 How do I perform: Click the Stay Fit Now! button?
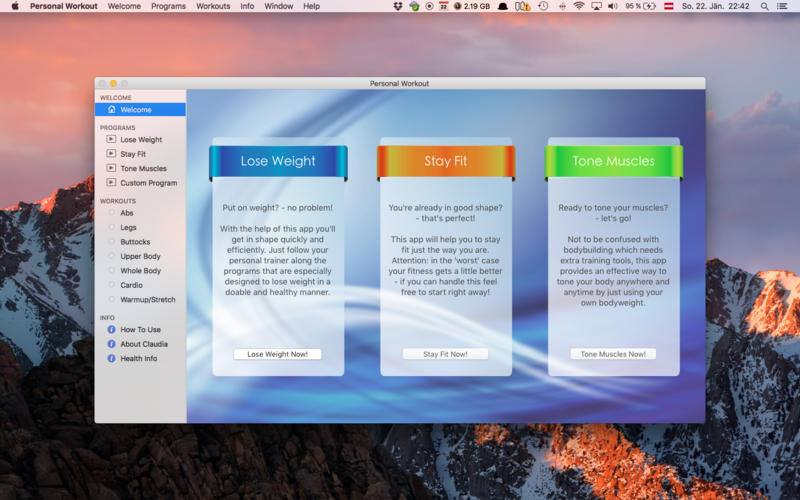445,354
